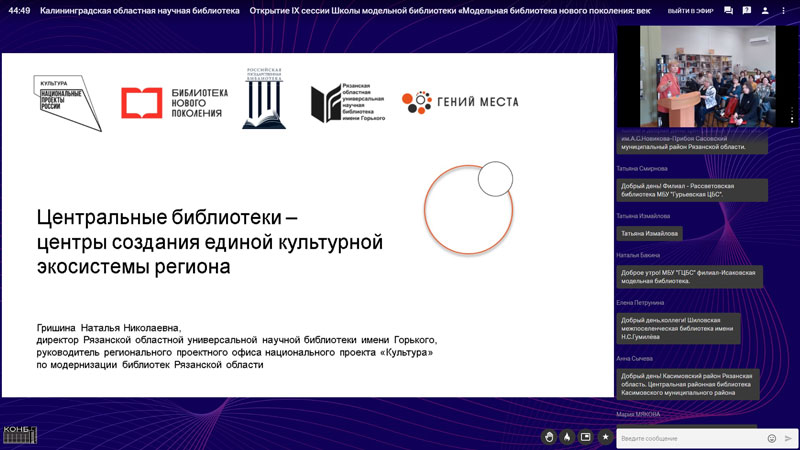800x450 pixels.
Task: Click the star reaction icon
Action: click(605, 437)
